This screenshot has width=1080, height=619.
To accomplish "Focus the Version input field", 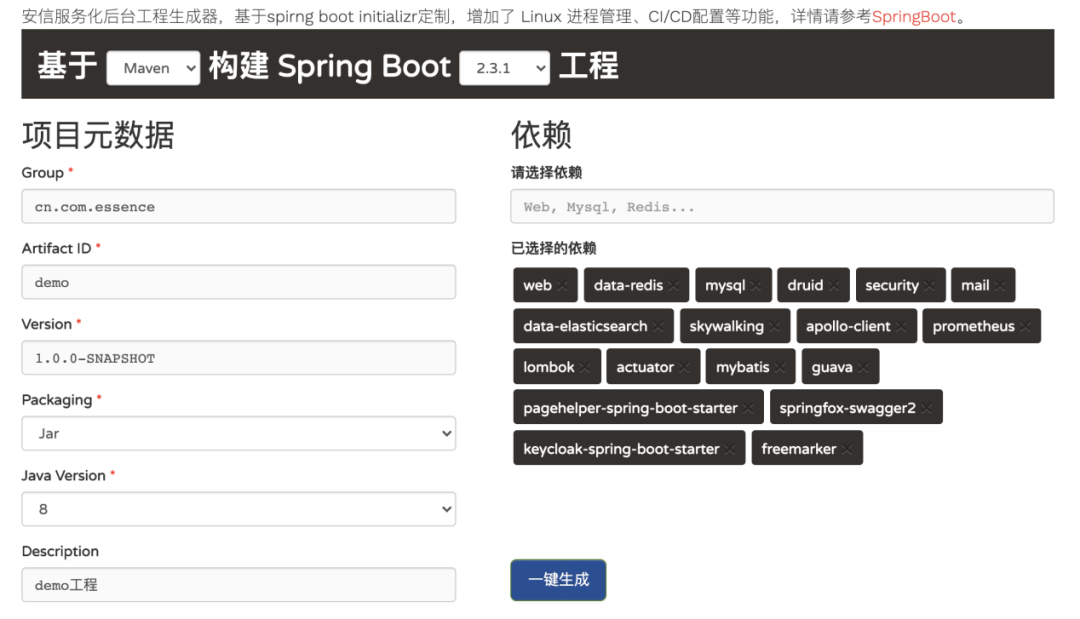I will pyautogui.click(x=238, y=358).
